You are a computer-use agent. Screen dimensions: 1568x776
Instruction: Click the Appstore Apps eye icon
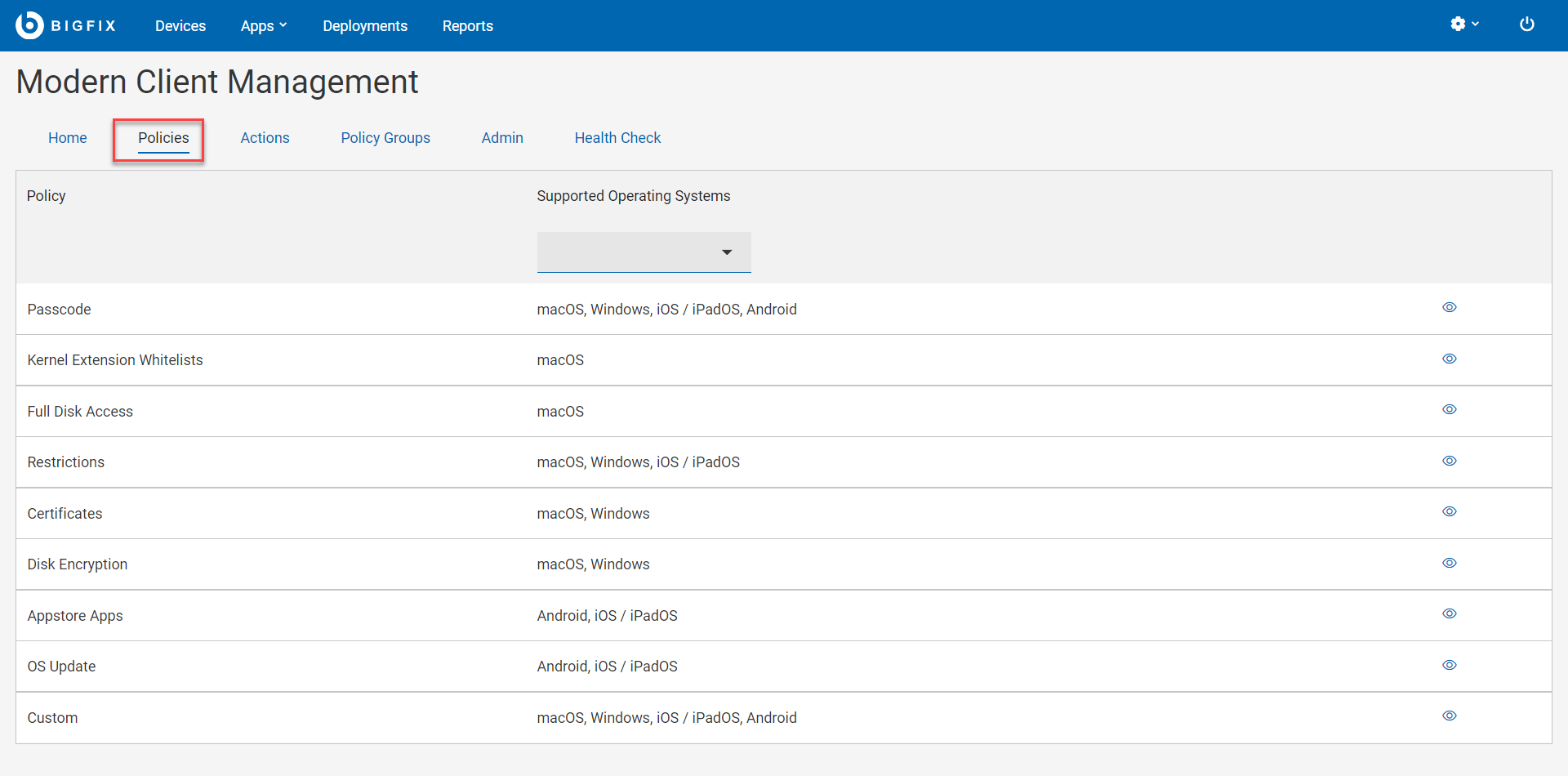tap(1449, 614)
